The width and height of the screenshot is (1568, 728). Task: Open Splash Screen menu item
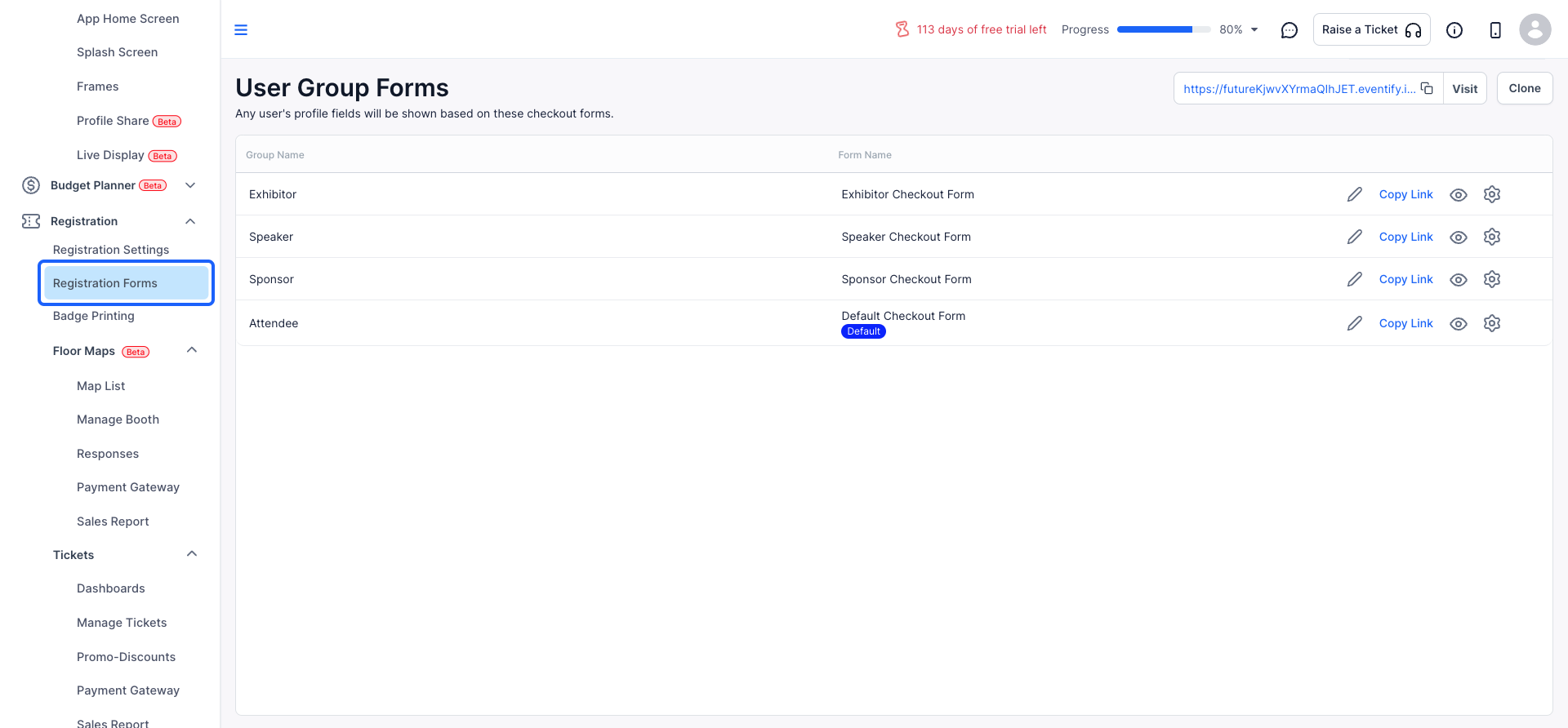[x=118, y=52]
